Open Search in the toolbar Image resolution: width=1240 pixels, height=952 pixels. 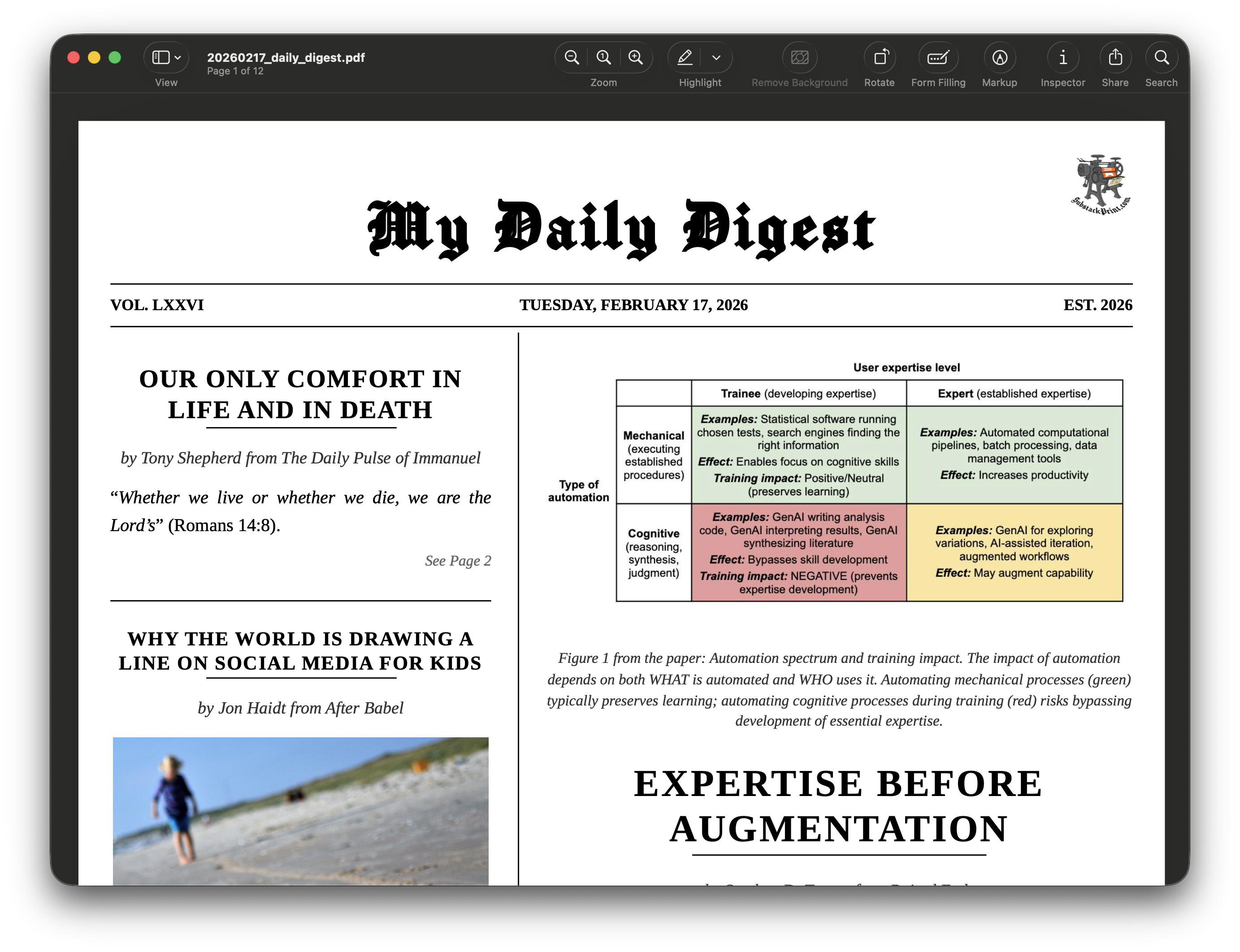click(x=1161, y=57)
